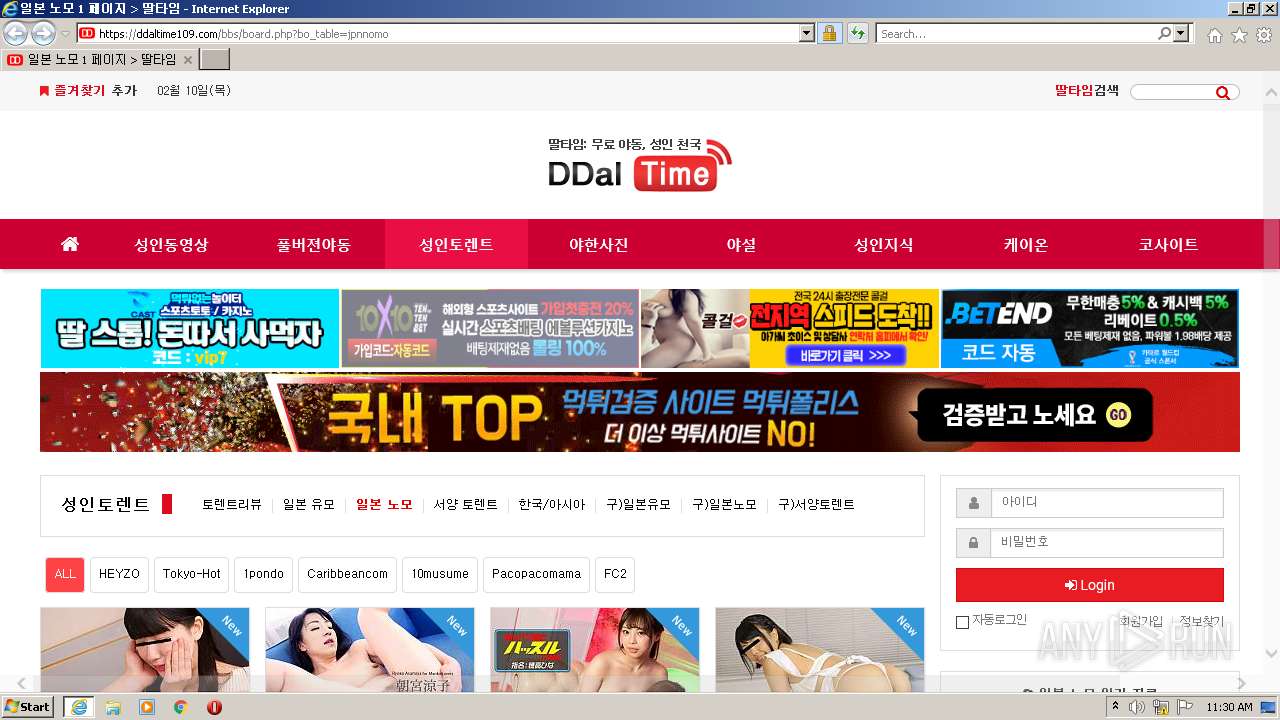The width and height of the screenshot is (1280, 720).
Task: Open the red Opera icon on taskbar
Action: pyautogui.click(x=214, y=707)
